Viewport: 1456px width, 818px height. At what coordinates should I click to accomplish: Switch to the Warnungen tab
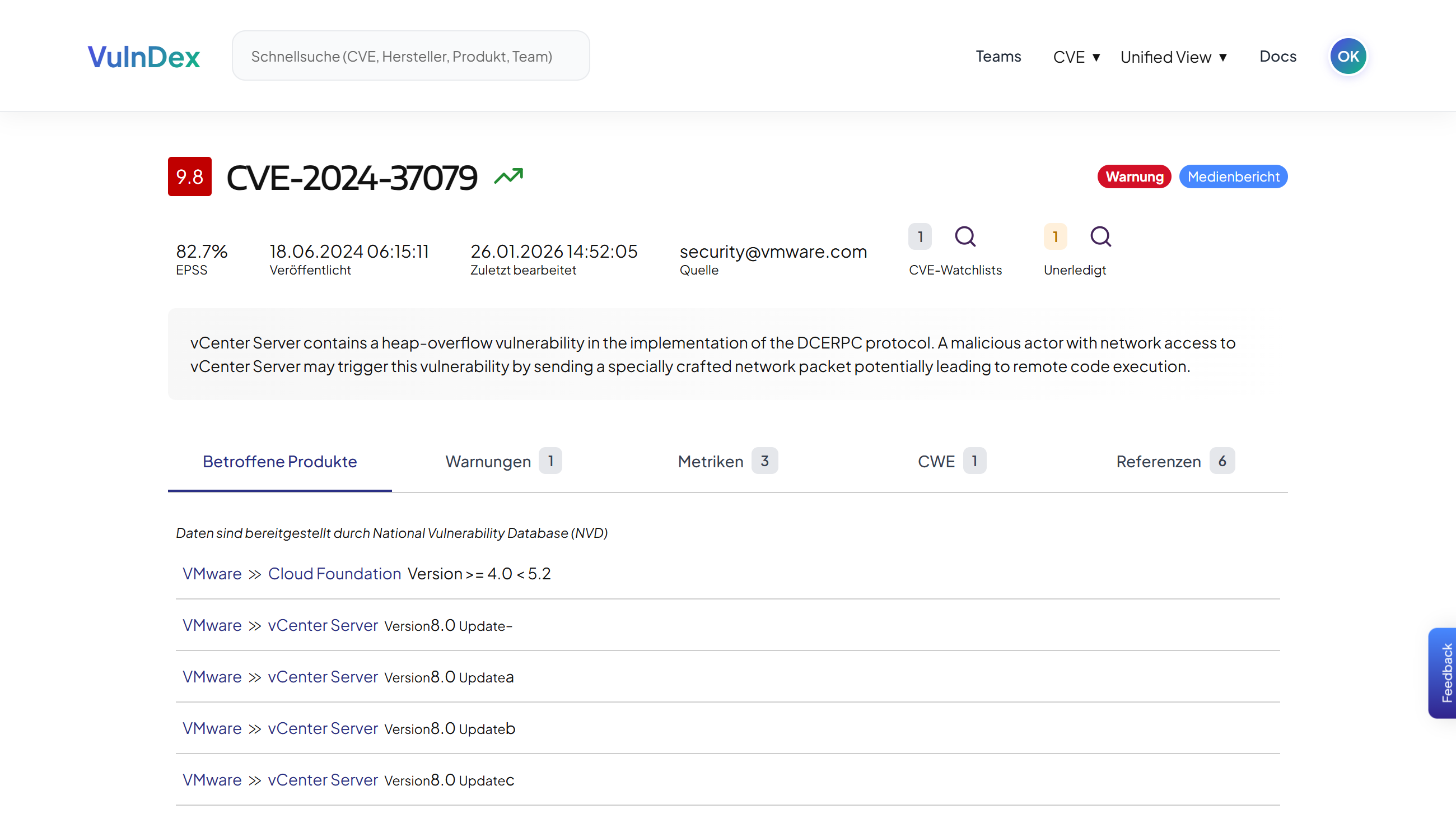[x=489, y=461]
